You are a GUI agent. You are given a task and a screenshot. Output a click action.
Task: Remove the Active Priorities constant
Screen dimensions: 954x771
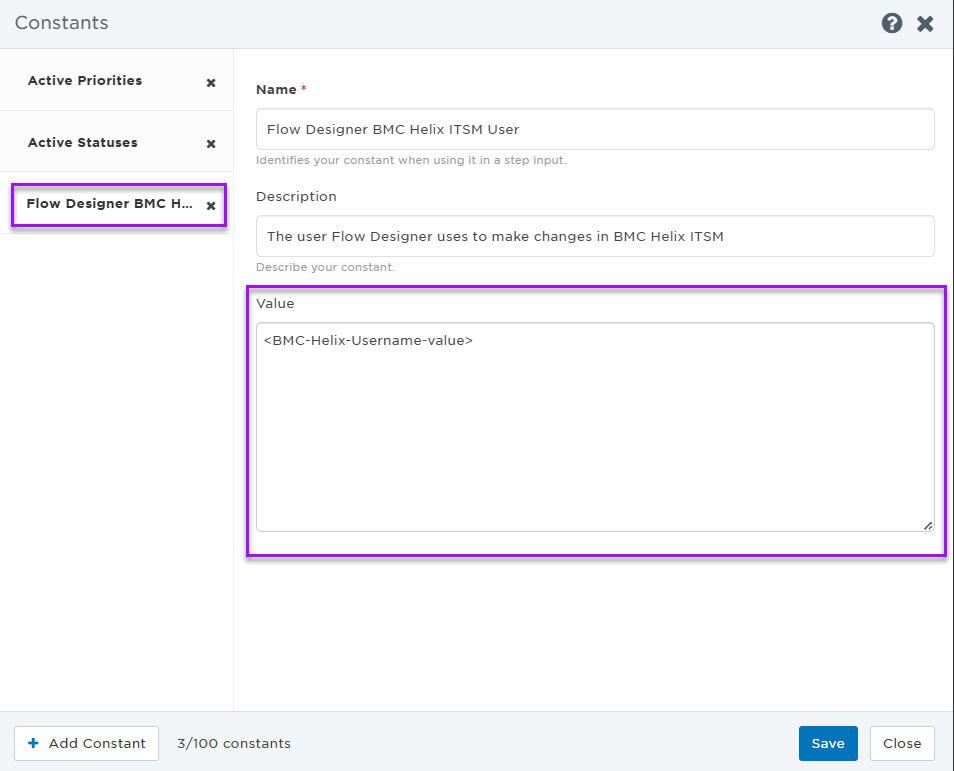[211, 83]
